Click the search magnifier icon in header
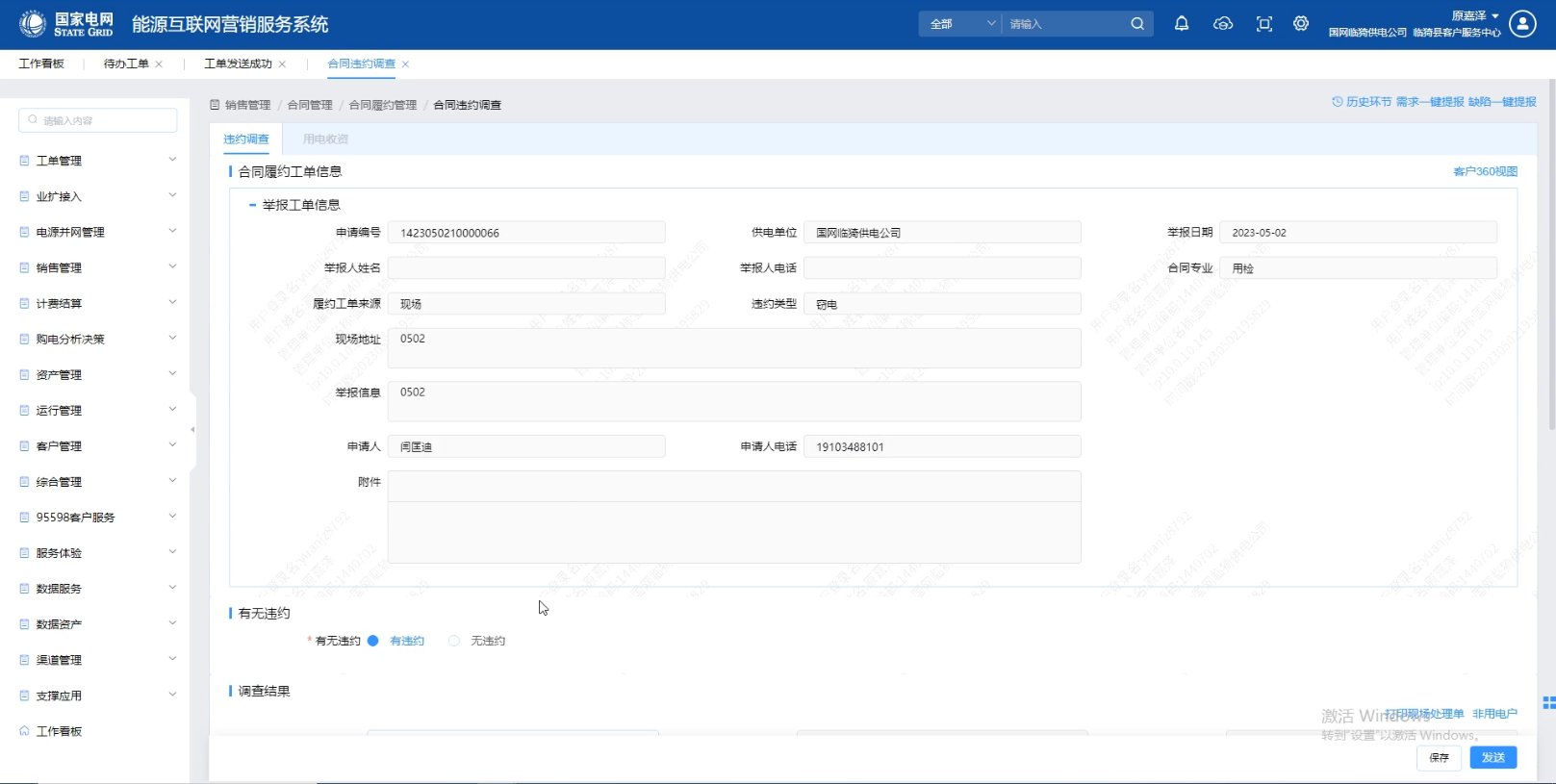The image size is (1556, 784). 1137,24
